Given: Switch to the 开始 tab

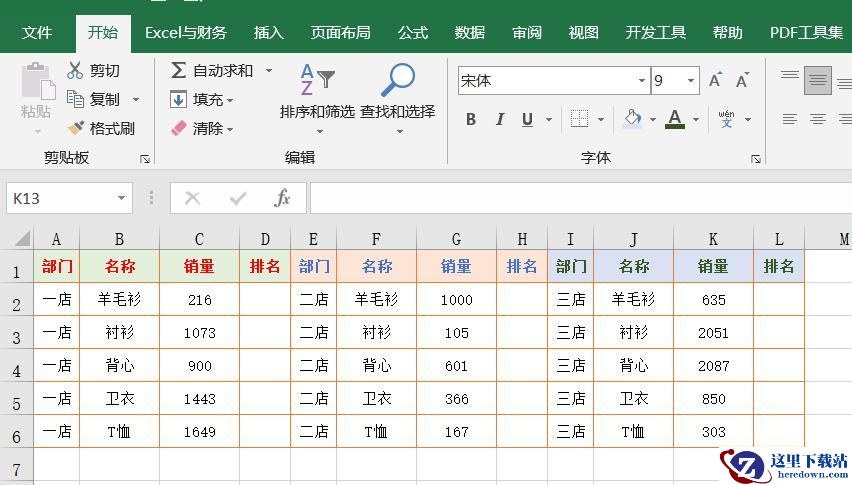Looking at the screenshot, I should [x=103, y=33].
